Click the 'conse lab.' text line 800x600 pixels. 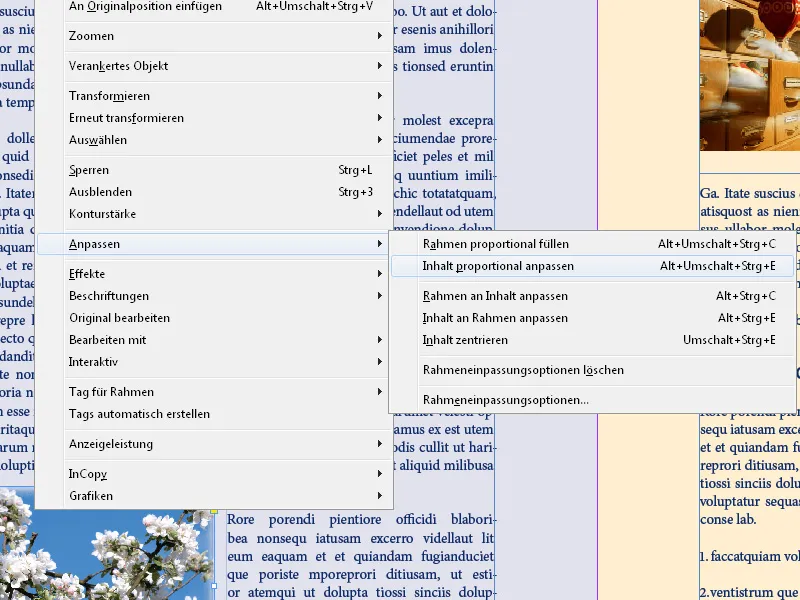click(728, 519)
